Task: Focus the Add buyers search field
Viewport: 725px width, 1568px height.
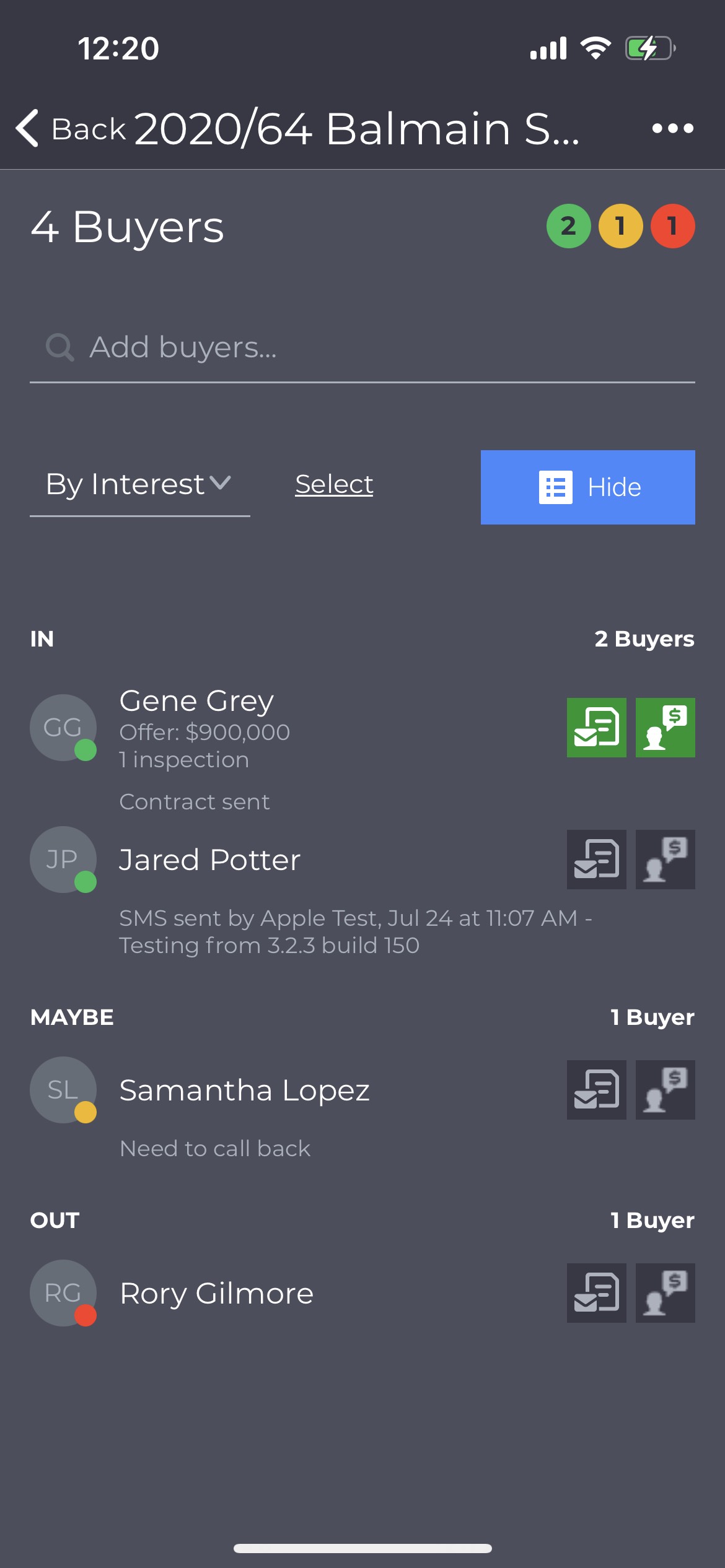Action: (x=362, y=347)
